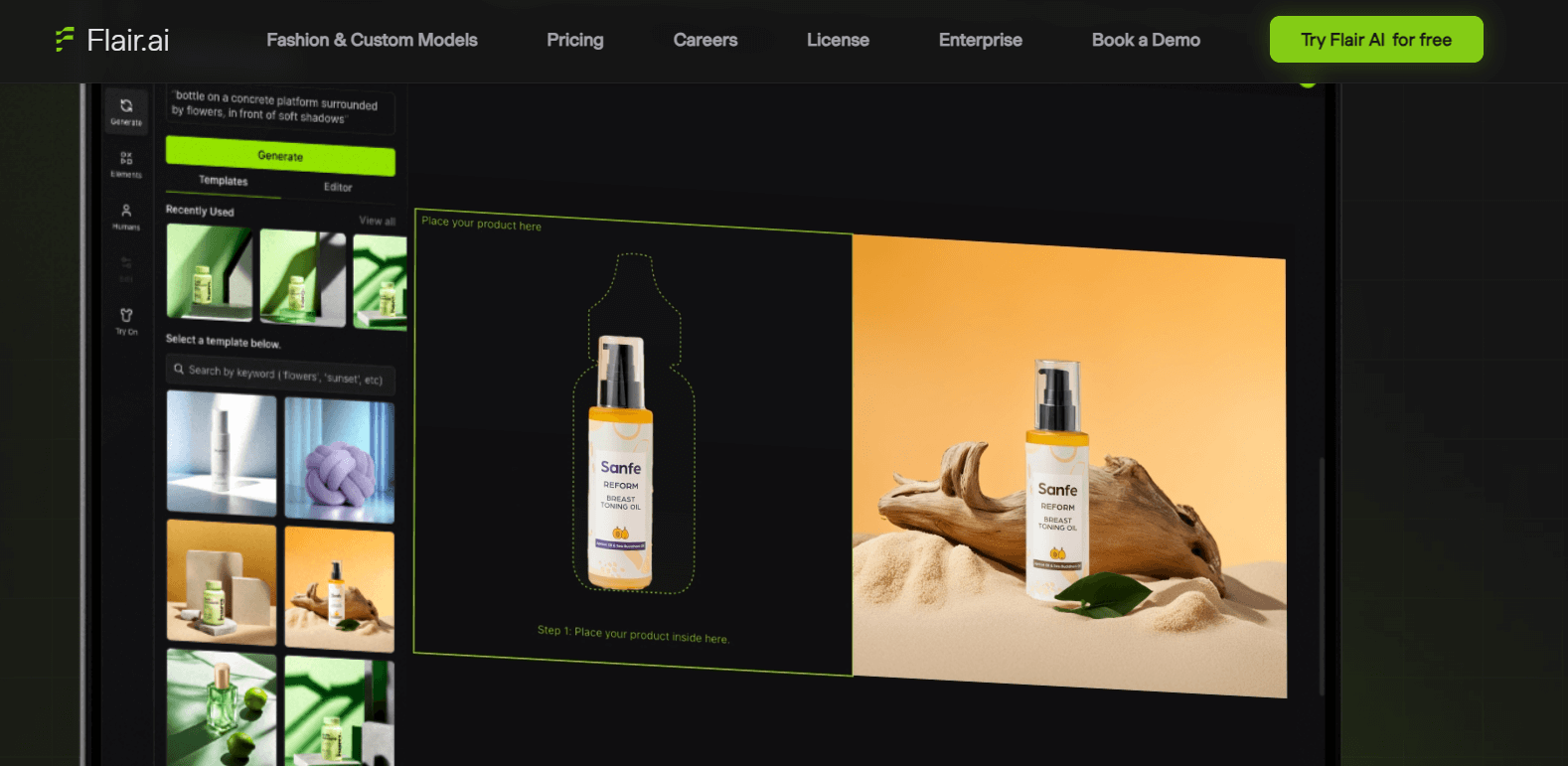The image size is (1568, 766).
Task: Click the 'Recently Used' heading
Action: pos(200,211)
